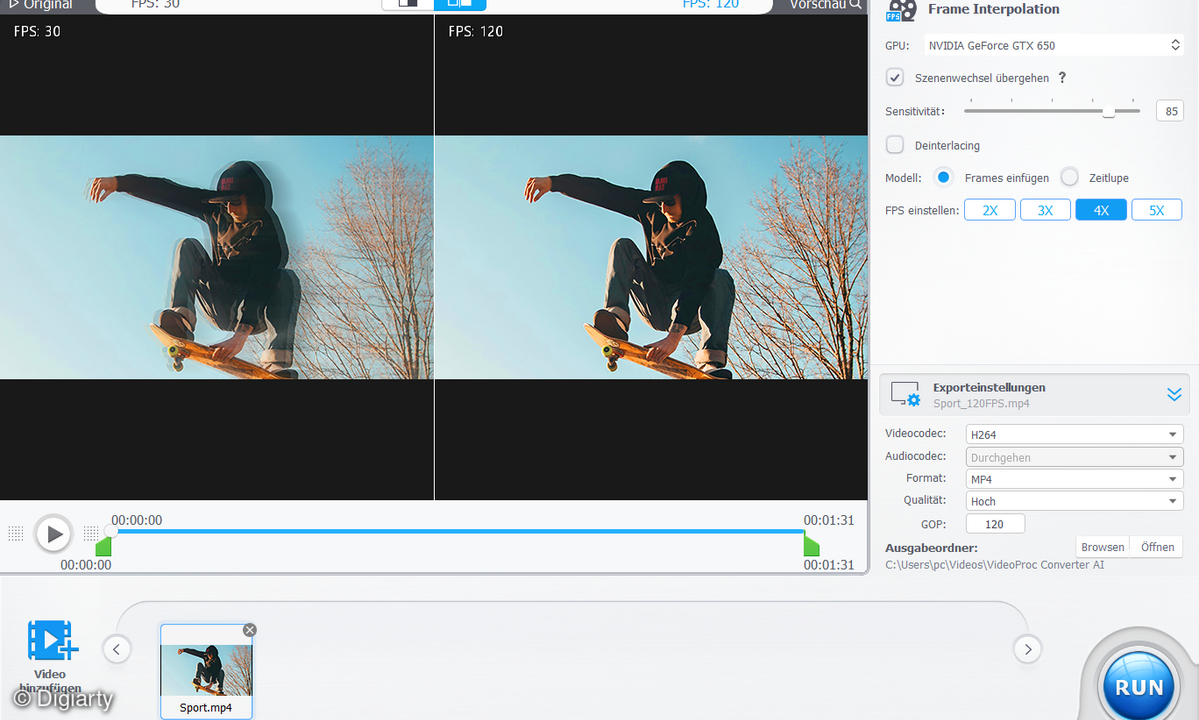Viewport: 1199px width, 720px height.
Task: Select the 5X FPS option
Action: tap(1156, 209)
